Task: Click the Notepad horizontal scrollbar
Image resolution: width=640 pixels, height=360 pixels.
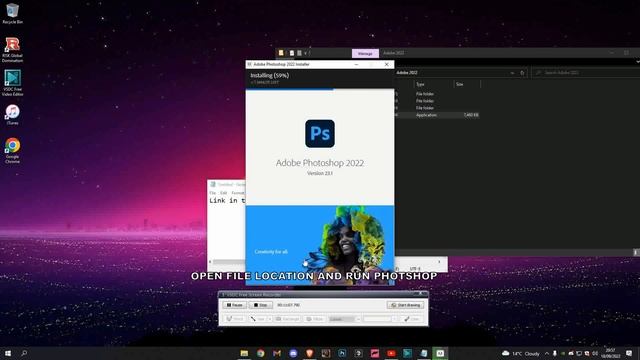Action: tap(228, 262)
